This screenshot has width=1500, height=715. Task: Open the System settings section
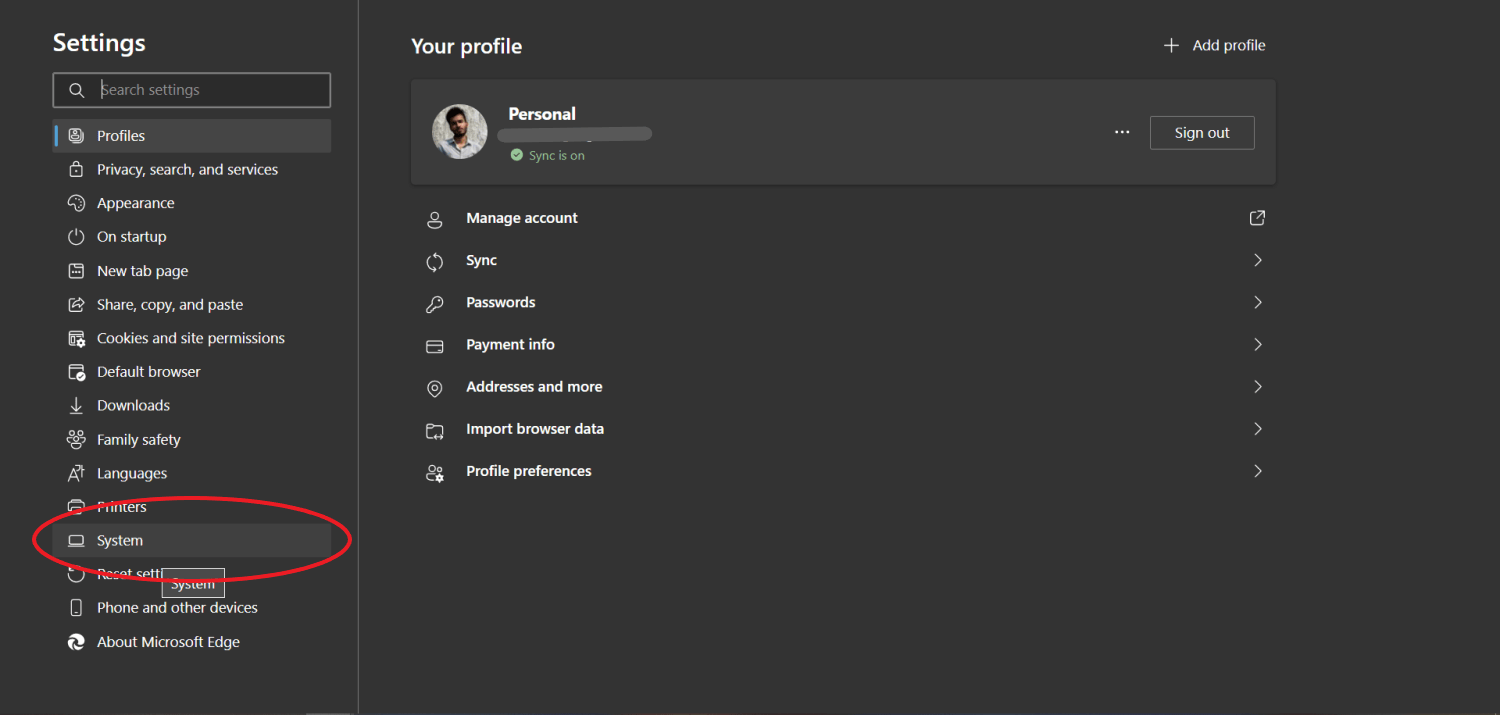click(120, 541)
